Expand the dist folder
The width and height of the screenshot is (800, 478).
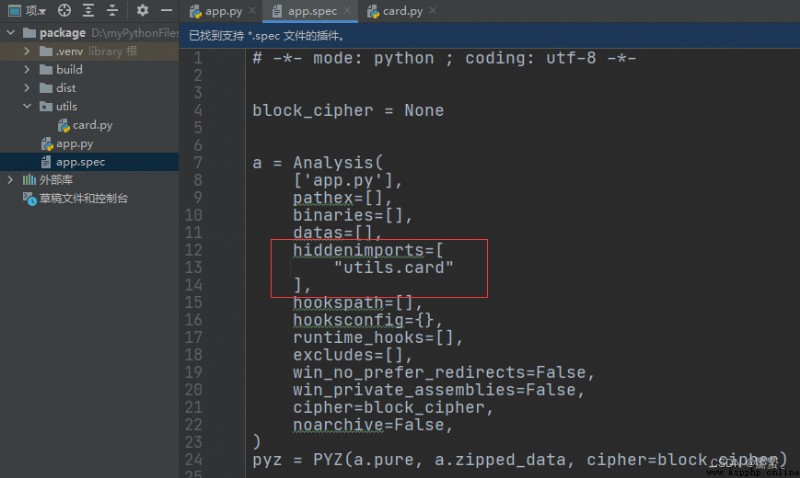[x=27, y=88]
